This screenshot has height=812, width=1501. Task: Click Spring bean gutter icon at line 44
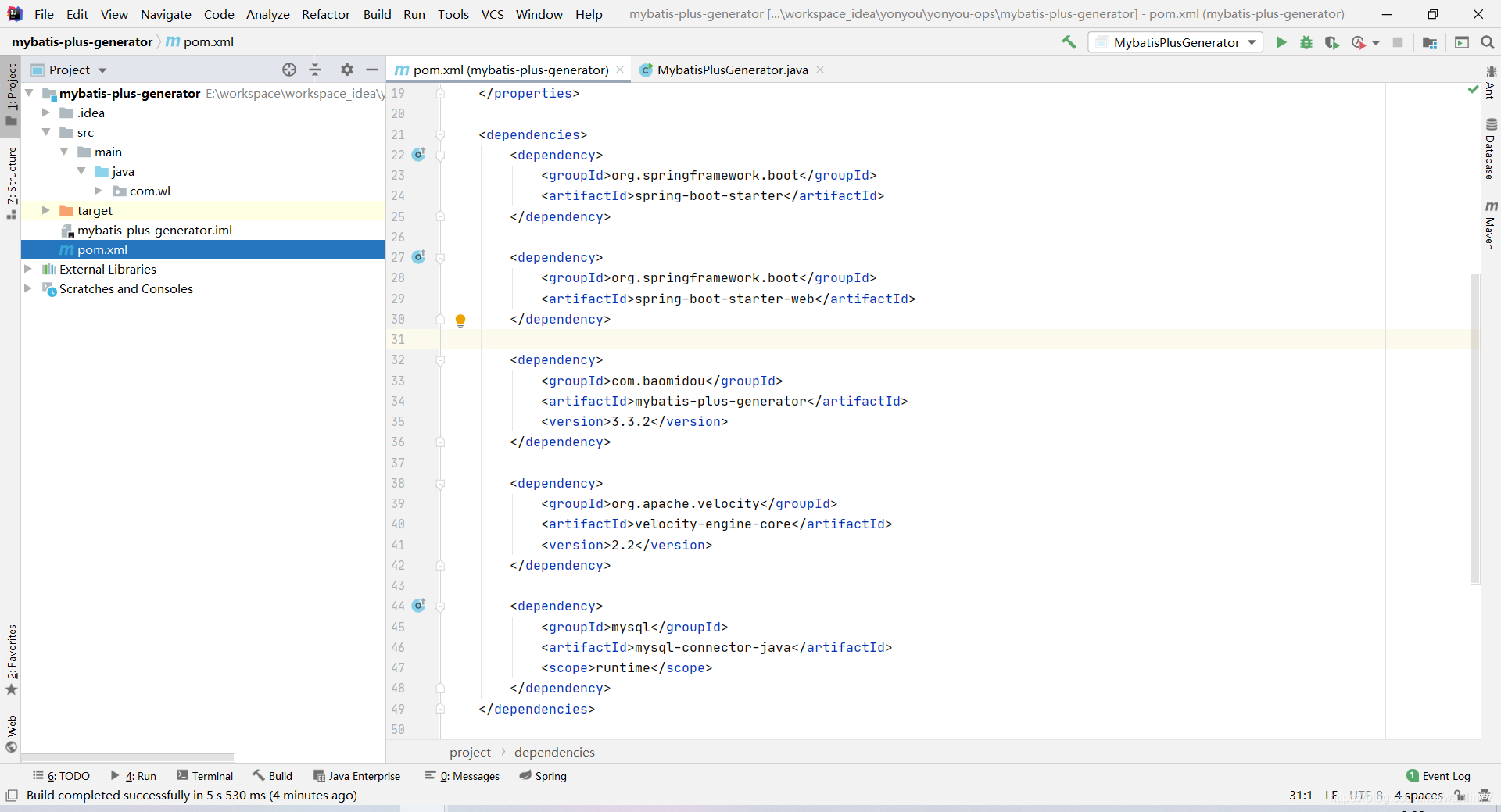pos(419,605)
